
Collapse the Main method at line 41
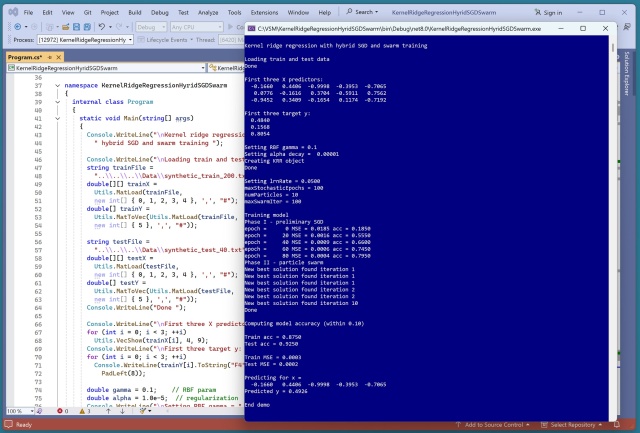[58, 118]
